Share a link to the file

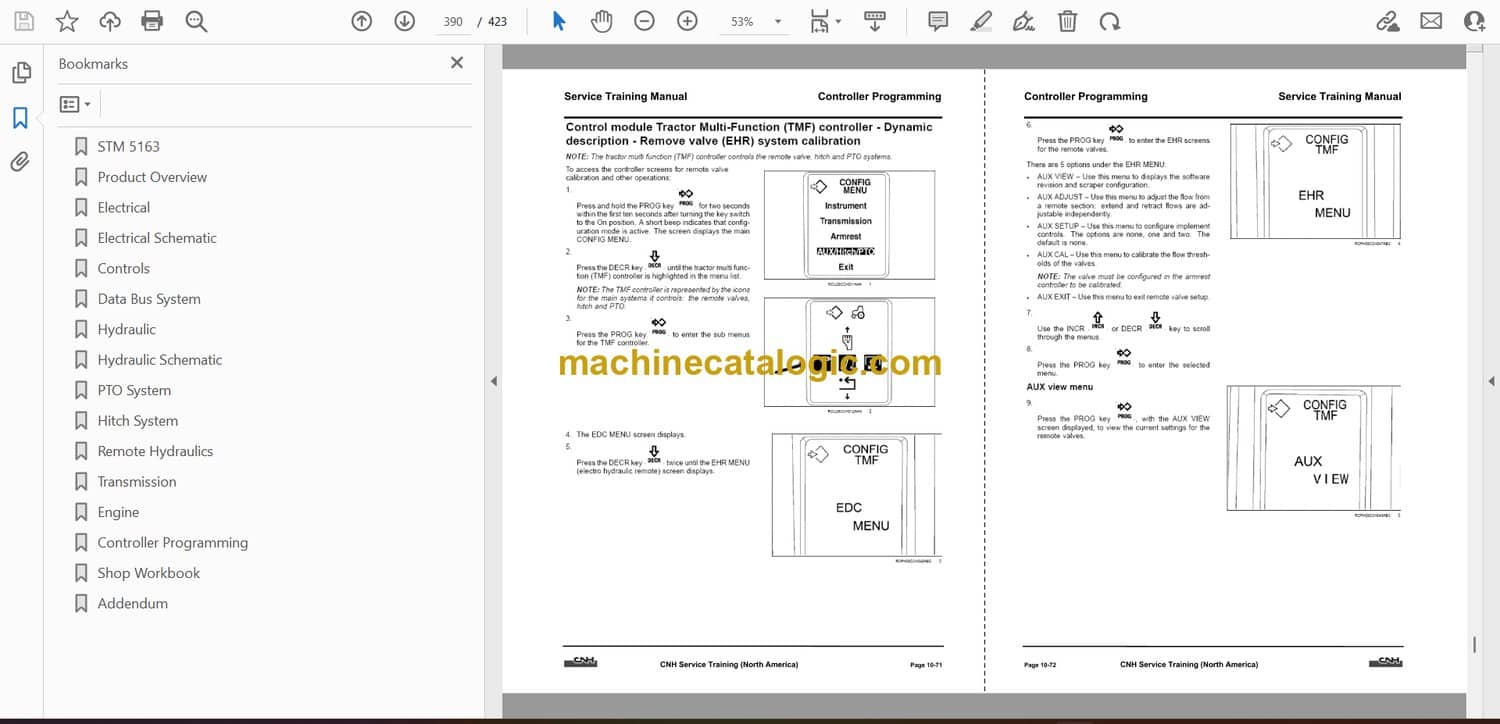(x=1388, y=21)
